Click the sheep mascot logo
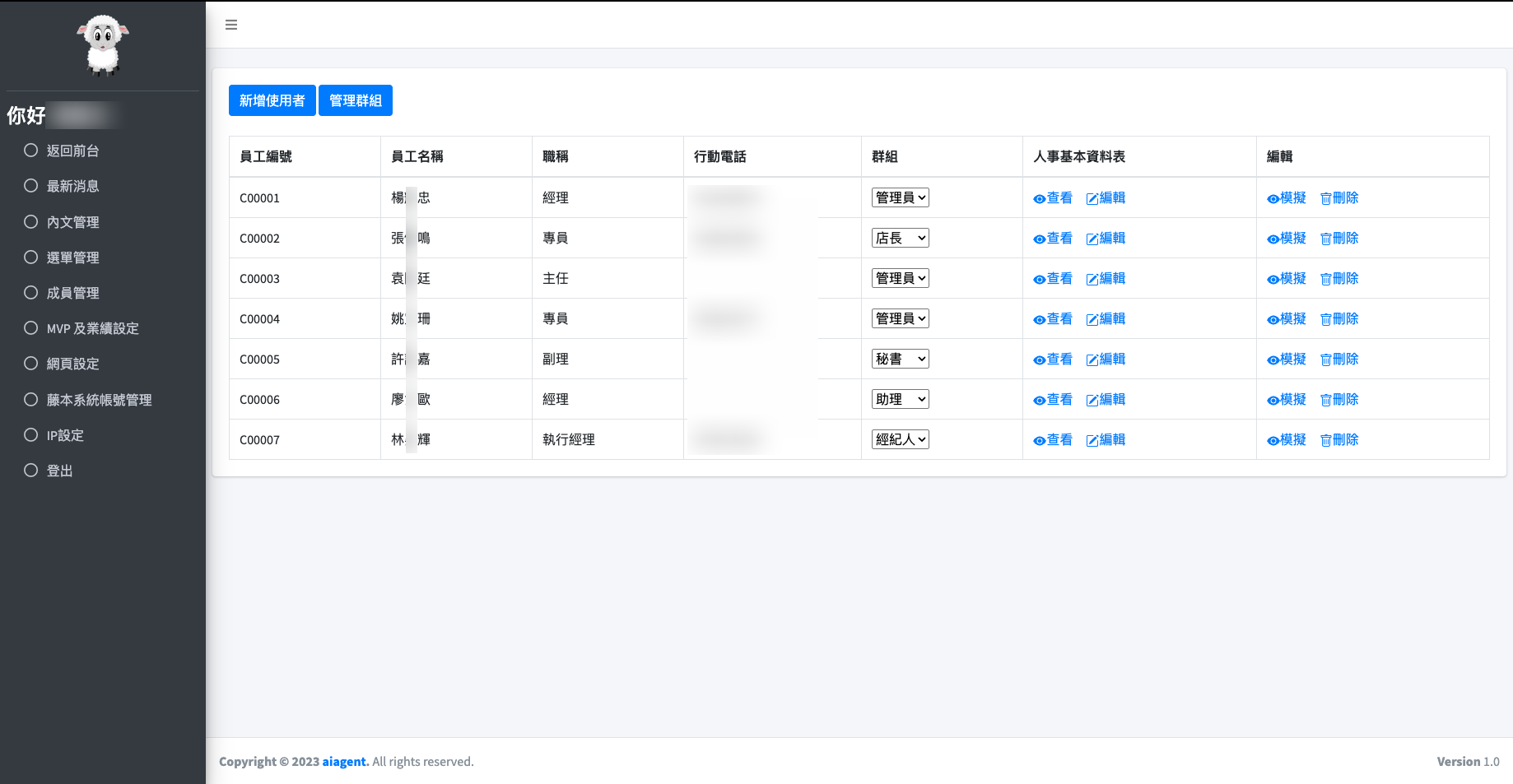Screen dimensions: 1513x784 103,44
